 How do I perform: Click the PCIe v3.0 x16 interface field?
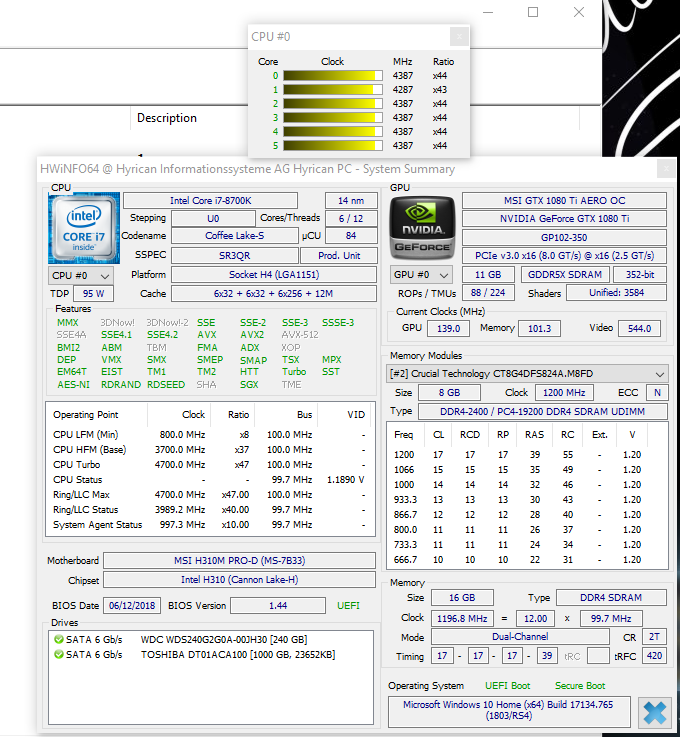[564, 256]
